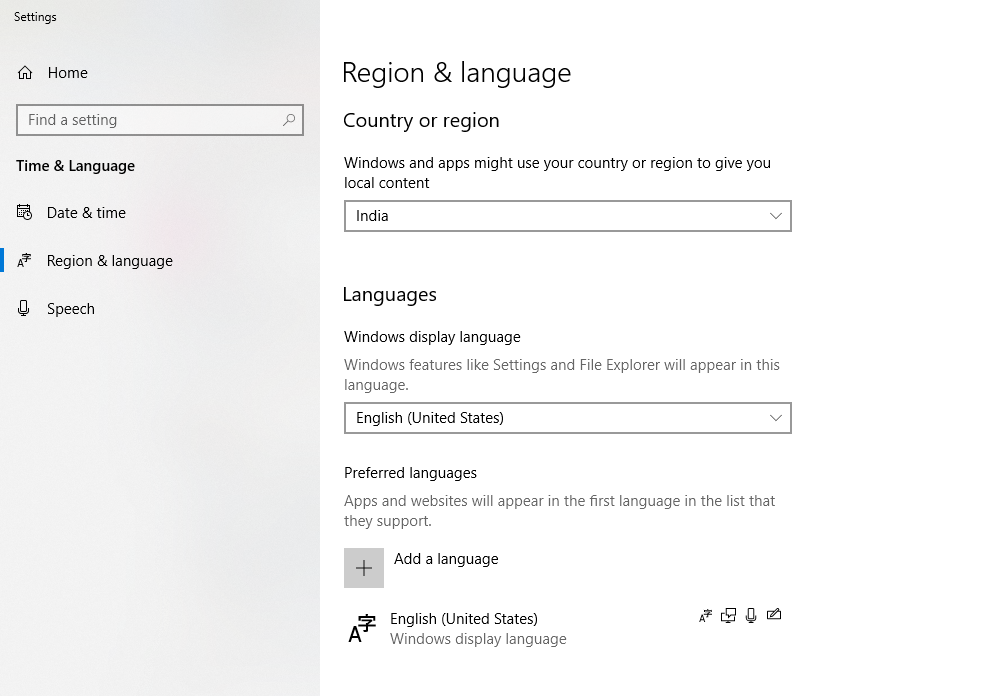Open the Date & time page
This screenshot has width=995, height=696.
[86, 213]
